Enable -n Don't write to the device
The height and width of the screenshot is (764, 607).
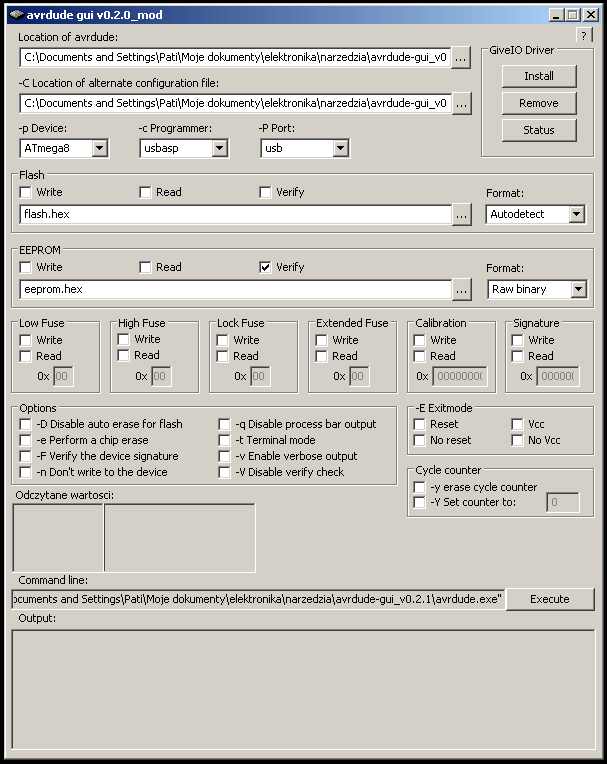coord(25,472)
